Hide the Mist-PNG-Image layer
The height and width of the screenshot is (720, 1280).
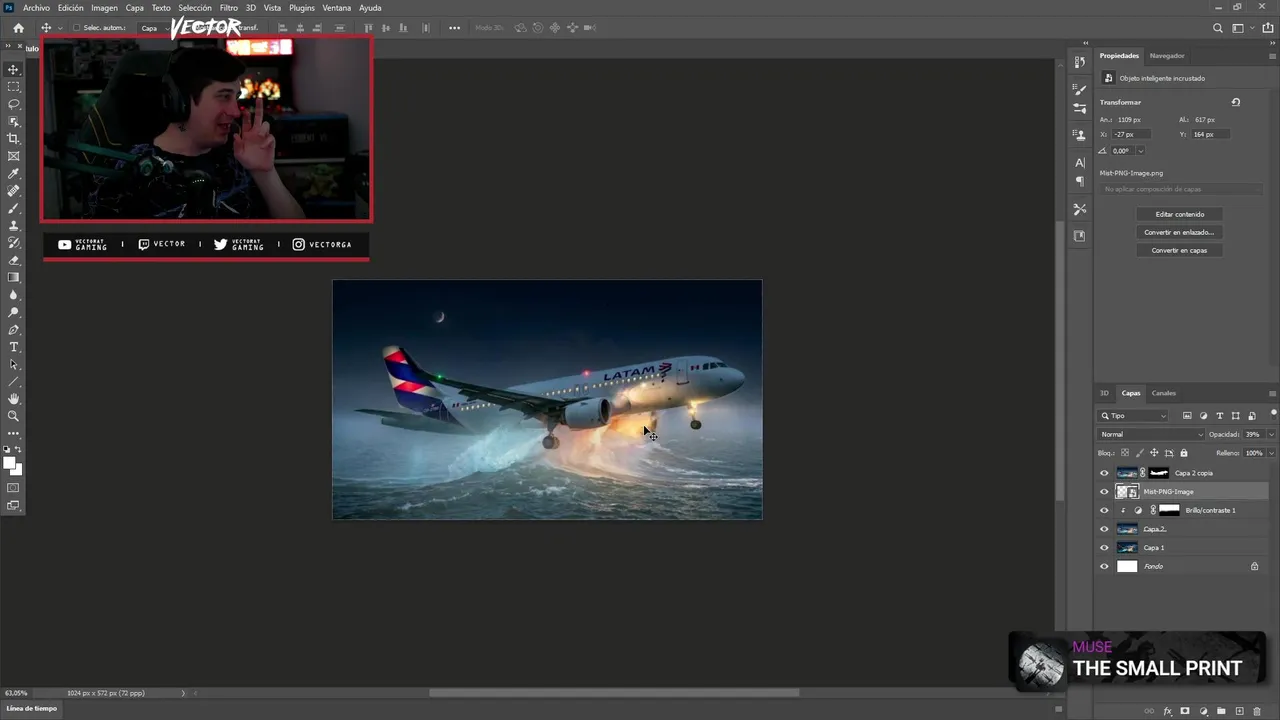tap(1104, 492)
